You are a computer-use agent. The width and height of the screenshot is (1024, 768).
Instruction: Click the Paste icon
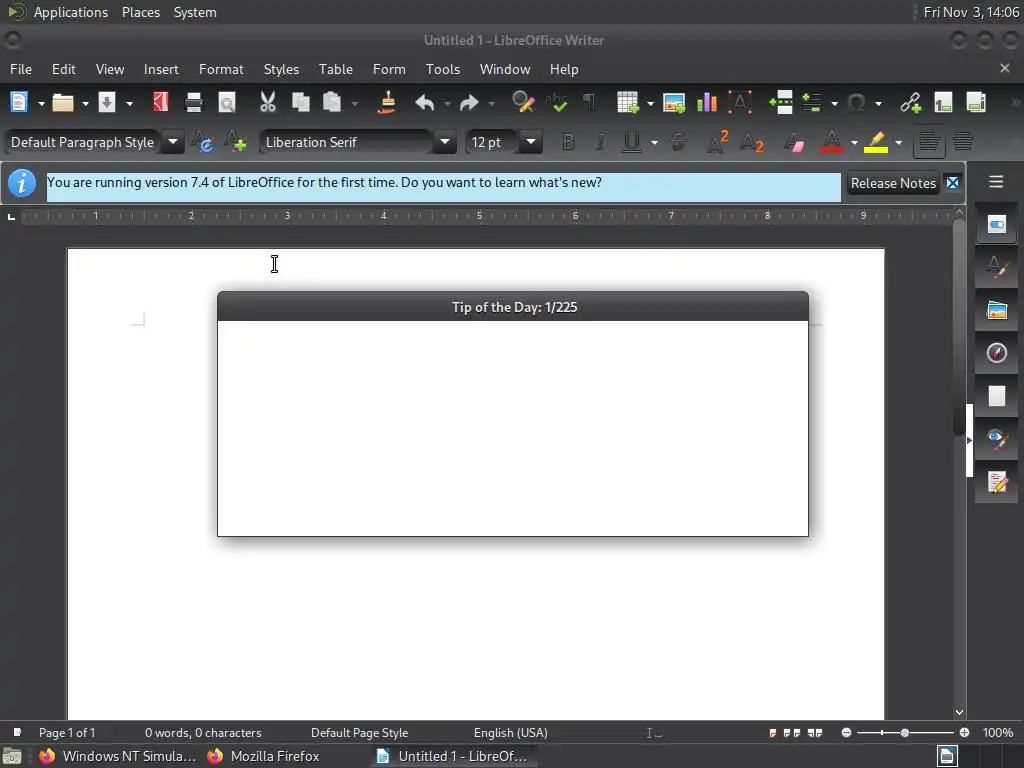click(332, 103)
